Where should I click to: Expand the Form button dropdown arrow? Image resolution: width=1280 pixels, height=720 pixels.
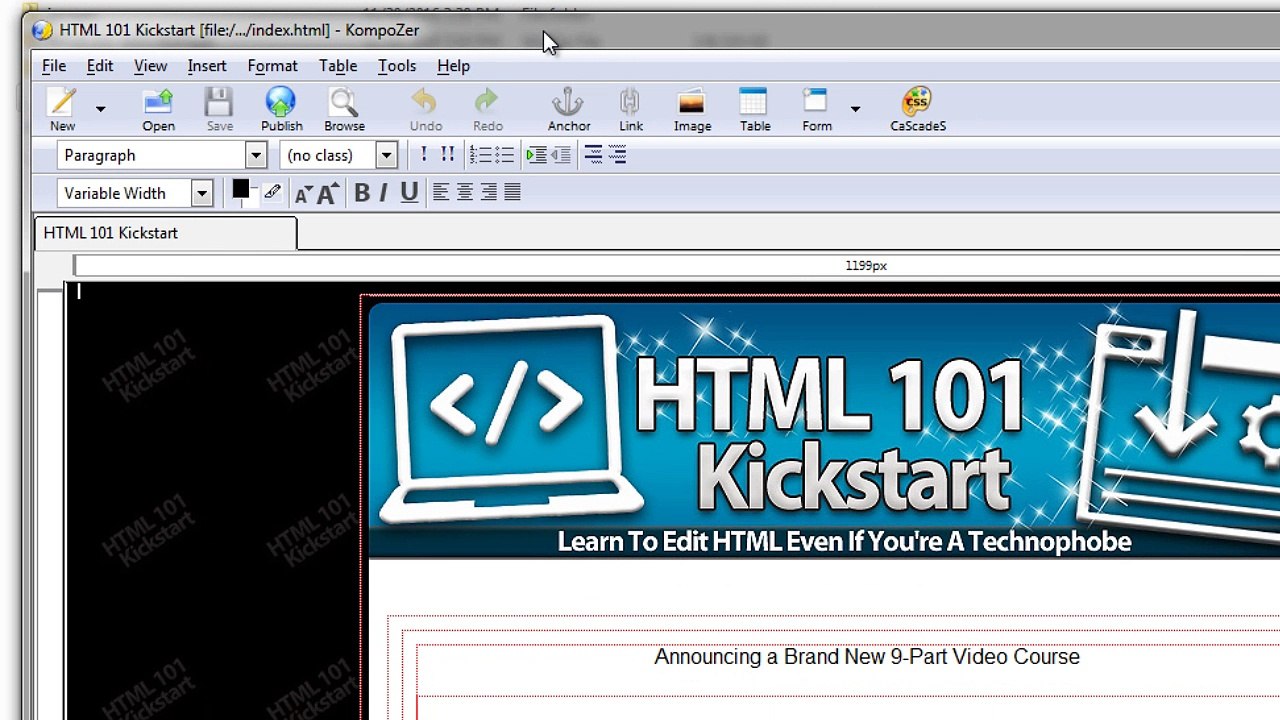click(x=855, y=109)
